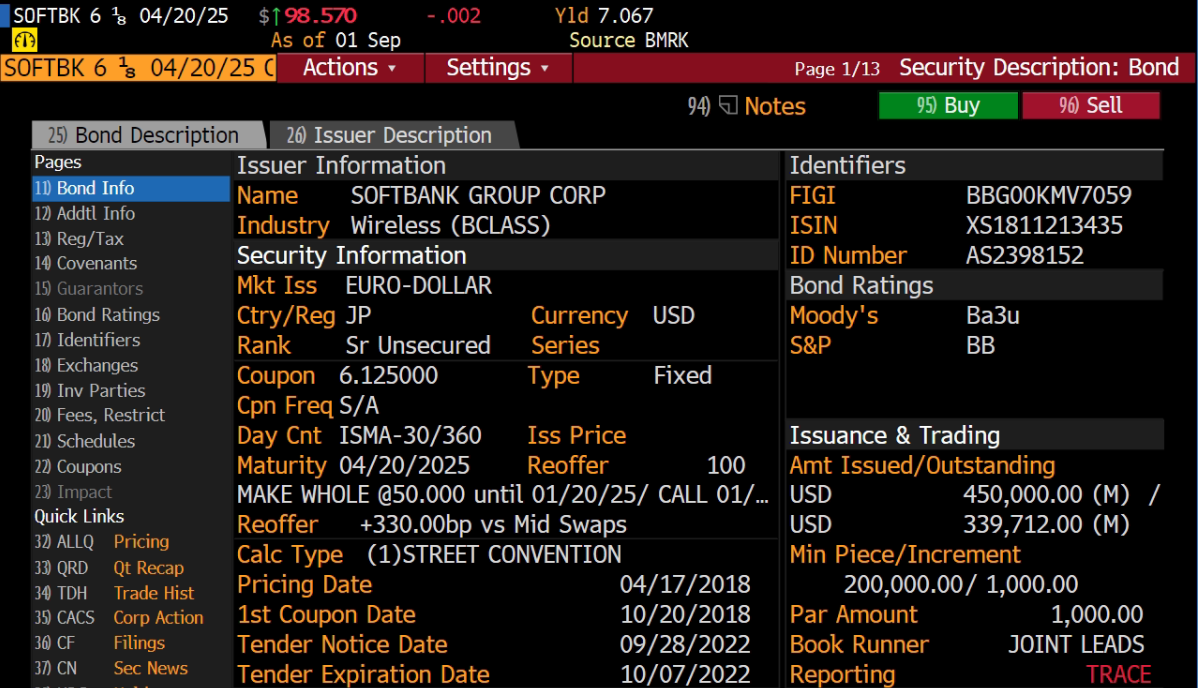Open the Actions dropdown menu
Screen dimensions: 1198x688
tap(349, 67)
